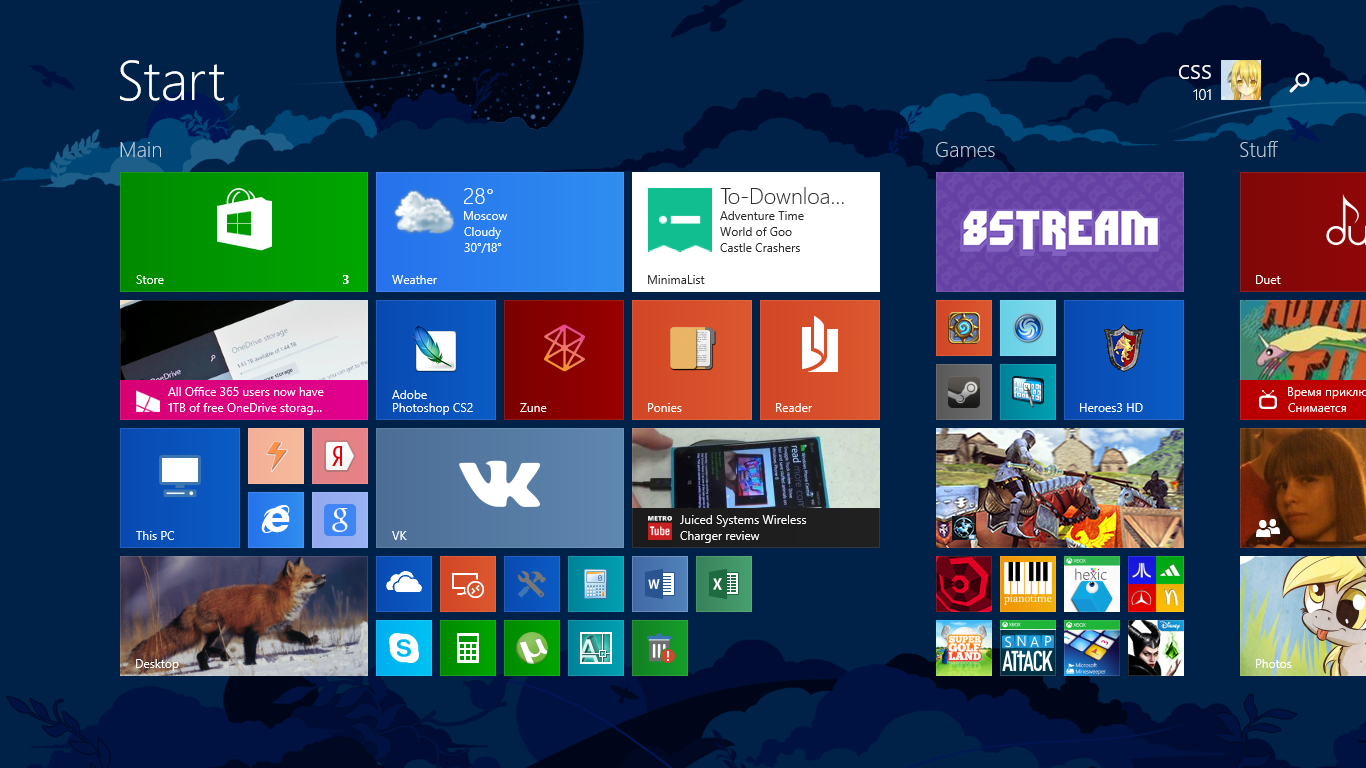Open the desktop Calculator tile on teal
1366x768 pixels.
(596, 584)
